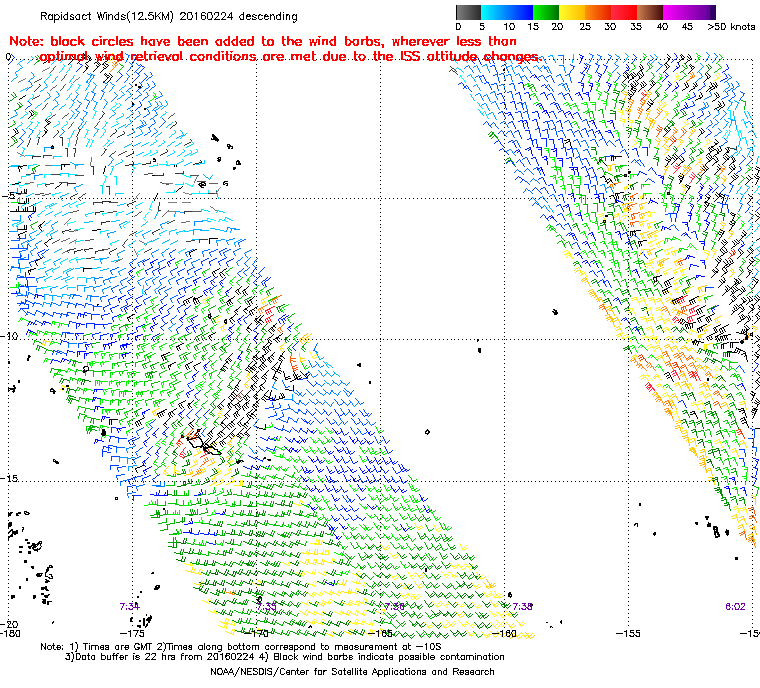Click the purple '7:36' swath time label
The image size is (760, 688).
coord(394,607)
